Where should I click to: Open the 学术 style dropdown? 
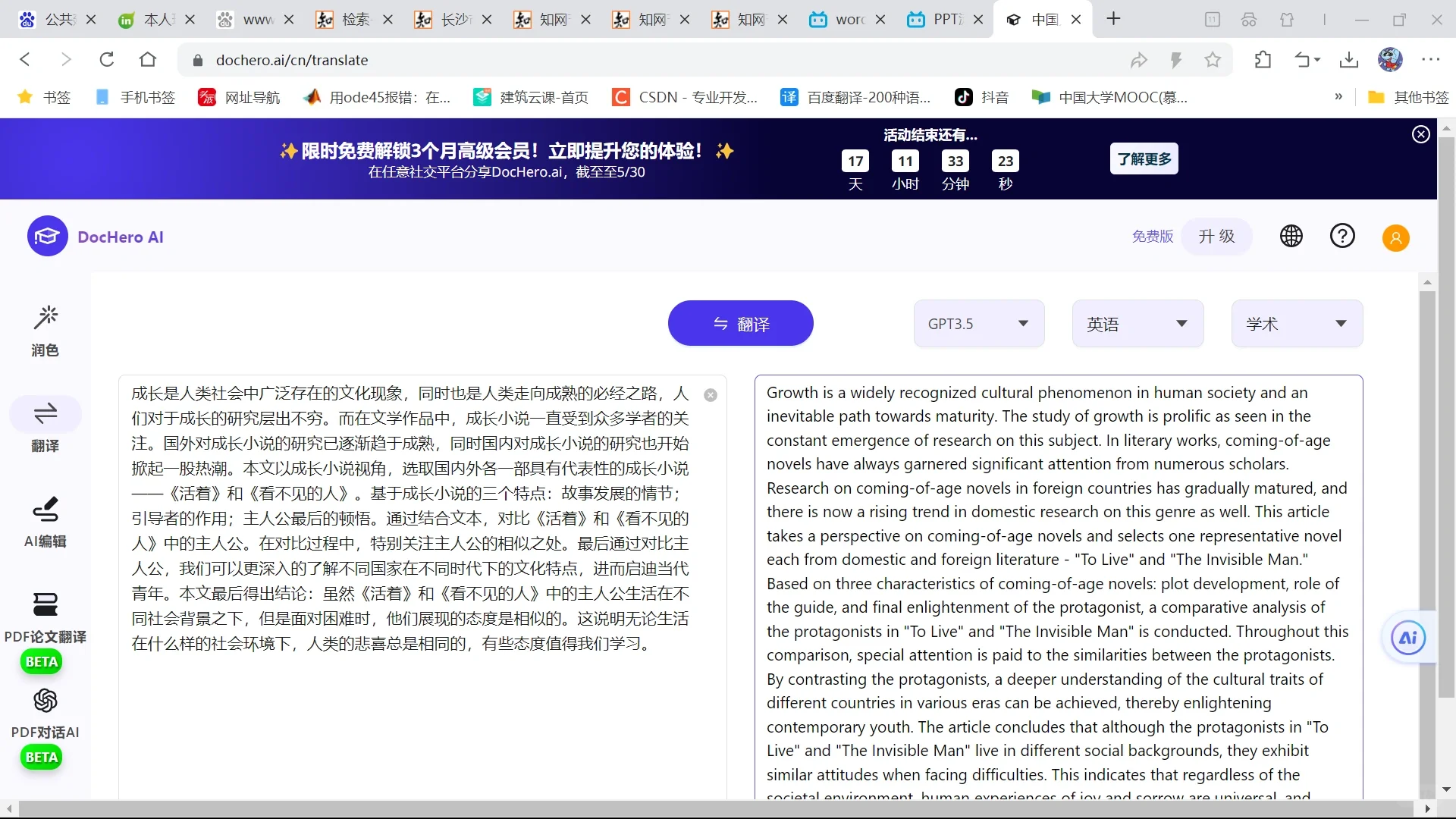pos(1296,323)
